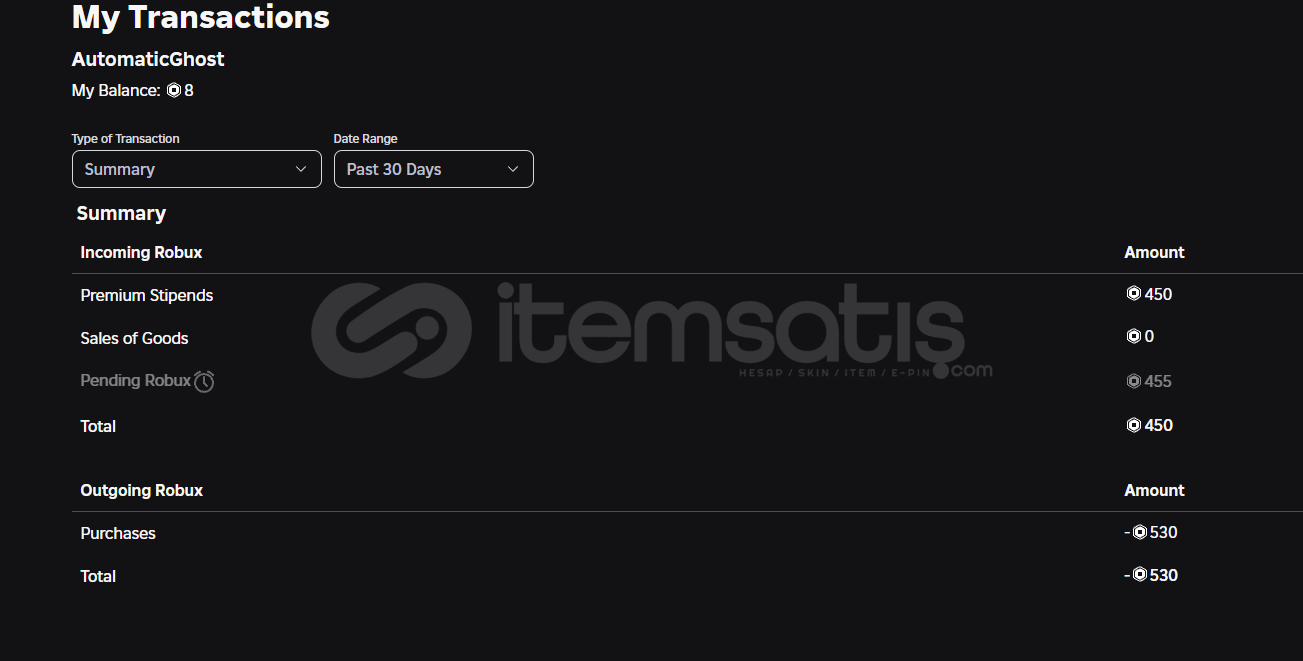This screenshot has width=1303, height=661.
Task: Click the Robux icon in Outgoing Total row
Action: 1140,575
